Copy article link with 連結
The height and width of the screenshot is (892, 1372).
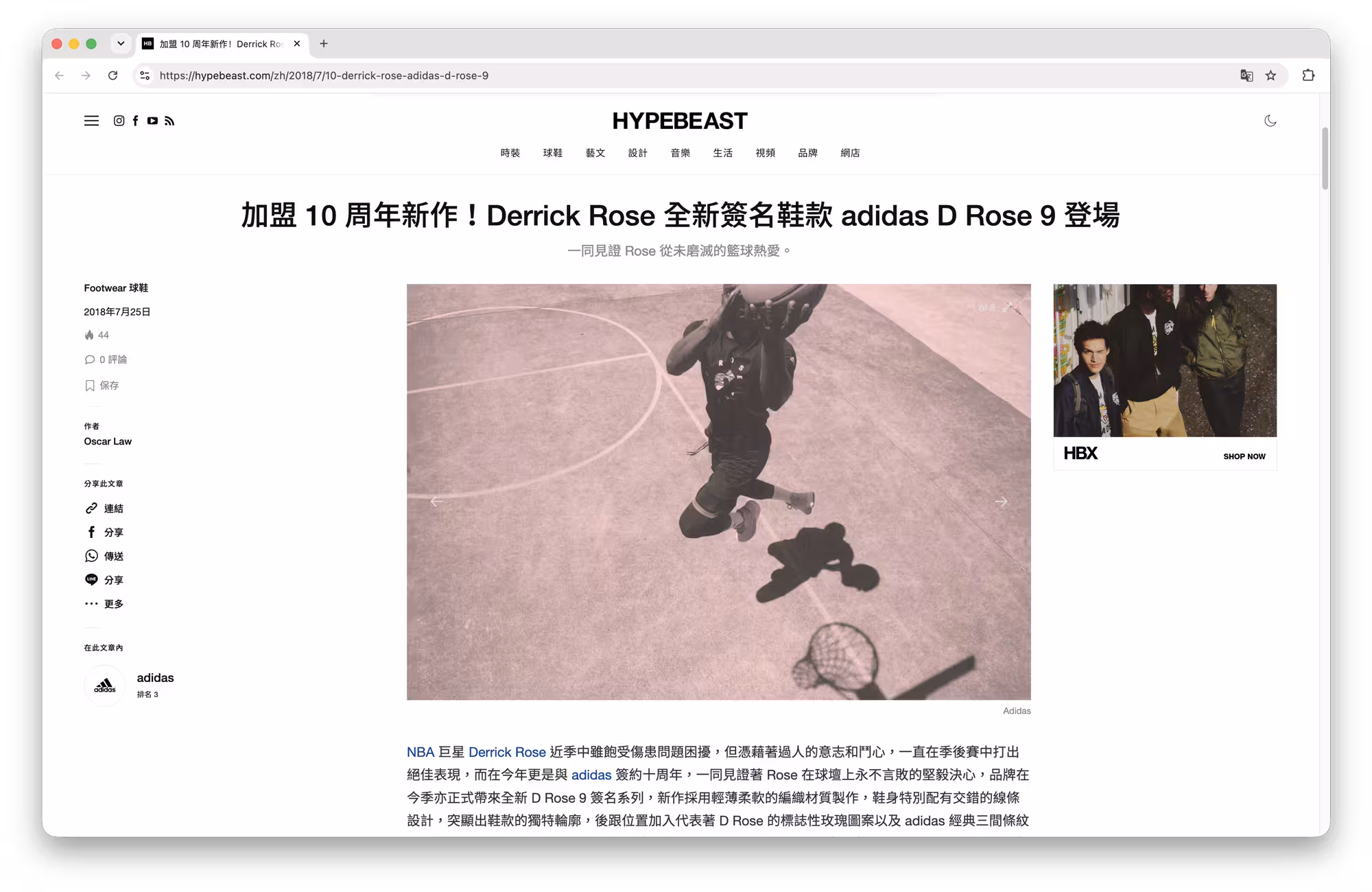[x=104, y=508]
